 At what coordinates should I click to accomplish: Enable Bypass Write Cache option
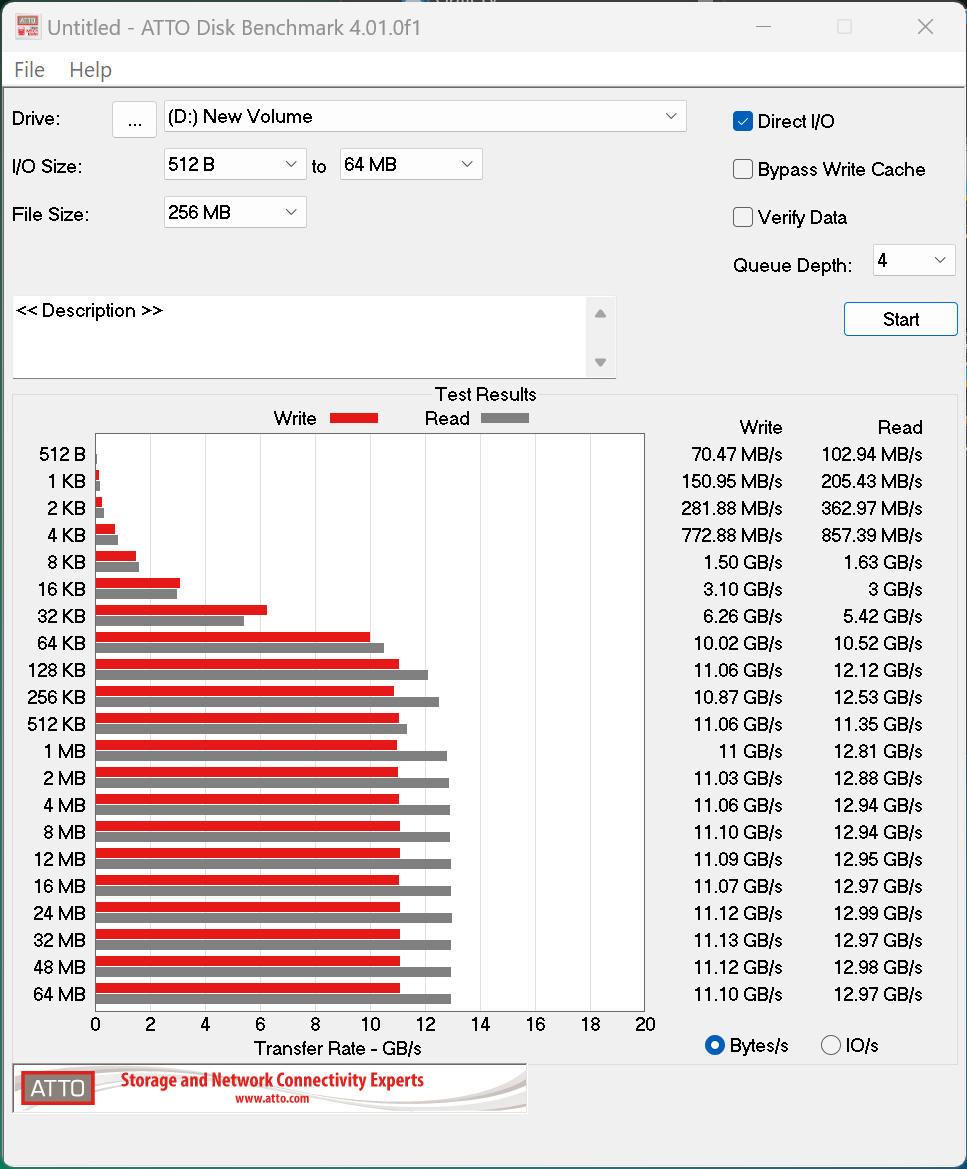click(743, 169)
